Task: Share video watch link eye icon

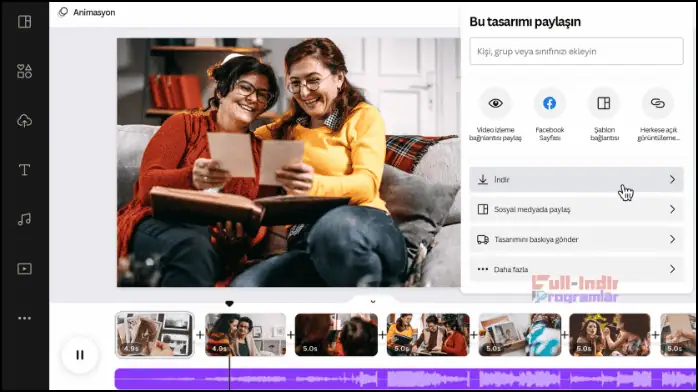Action: (495, 103)
